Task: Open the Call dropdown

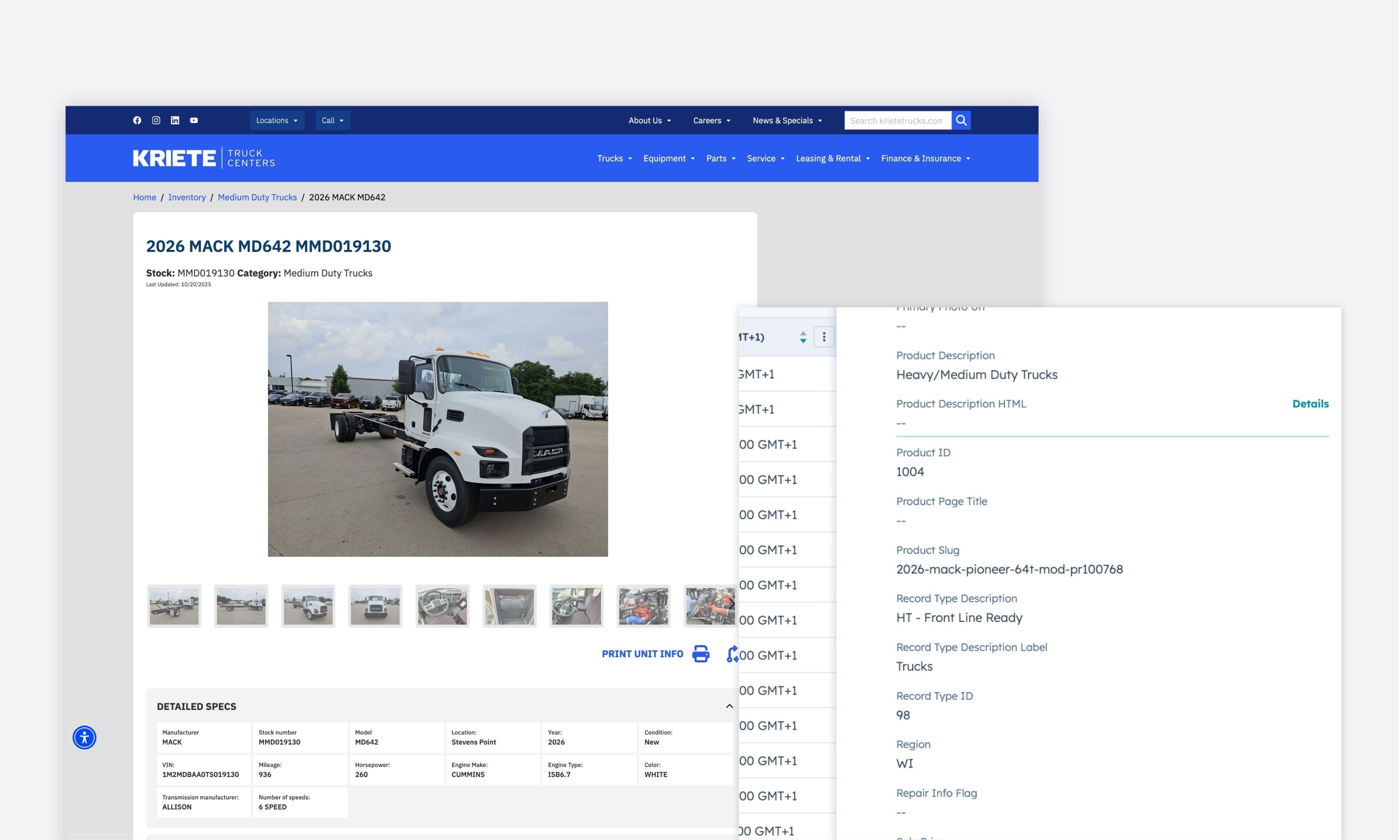Action: 332,121
